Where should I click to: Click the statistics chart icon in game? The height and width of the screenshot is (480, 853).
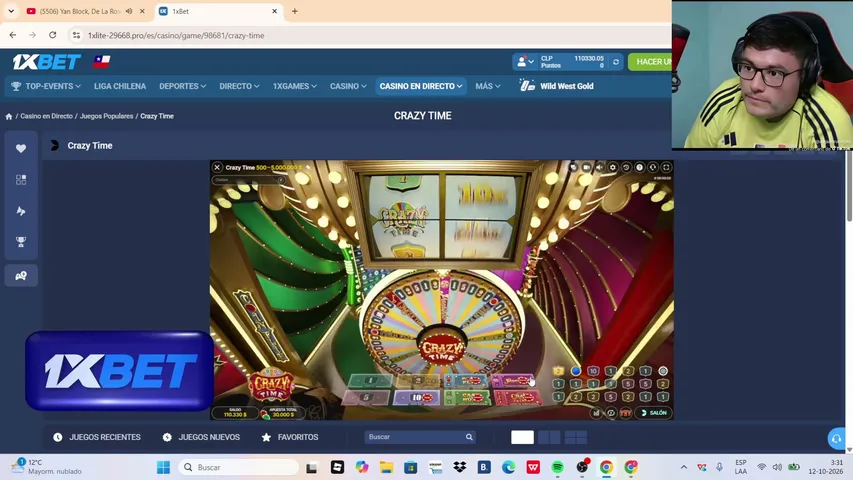[x=596, y=413]
